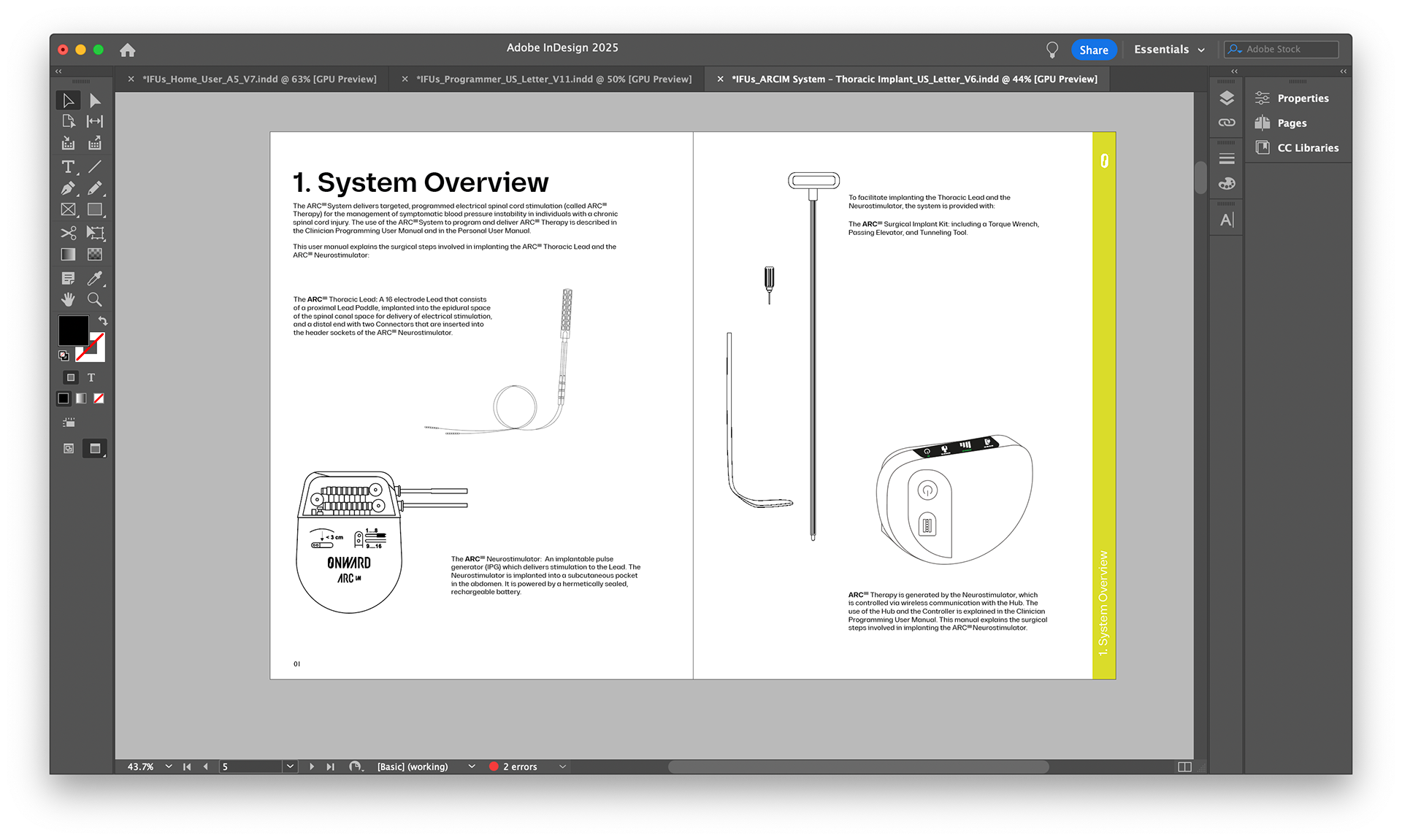Screen dimensions: 1402x840
Task: Collapse the tools panel chevrons
Action: 58,71
